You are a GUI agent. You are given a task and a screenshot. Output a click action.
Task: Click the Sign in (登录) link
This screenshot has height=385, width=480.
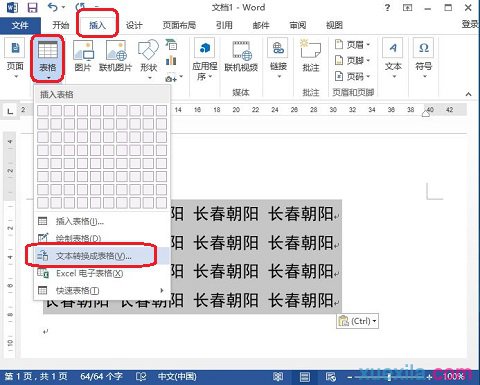tap(470, 24)
